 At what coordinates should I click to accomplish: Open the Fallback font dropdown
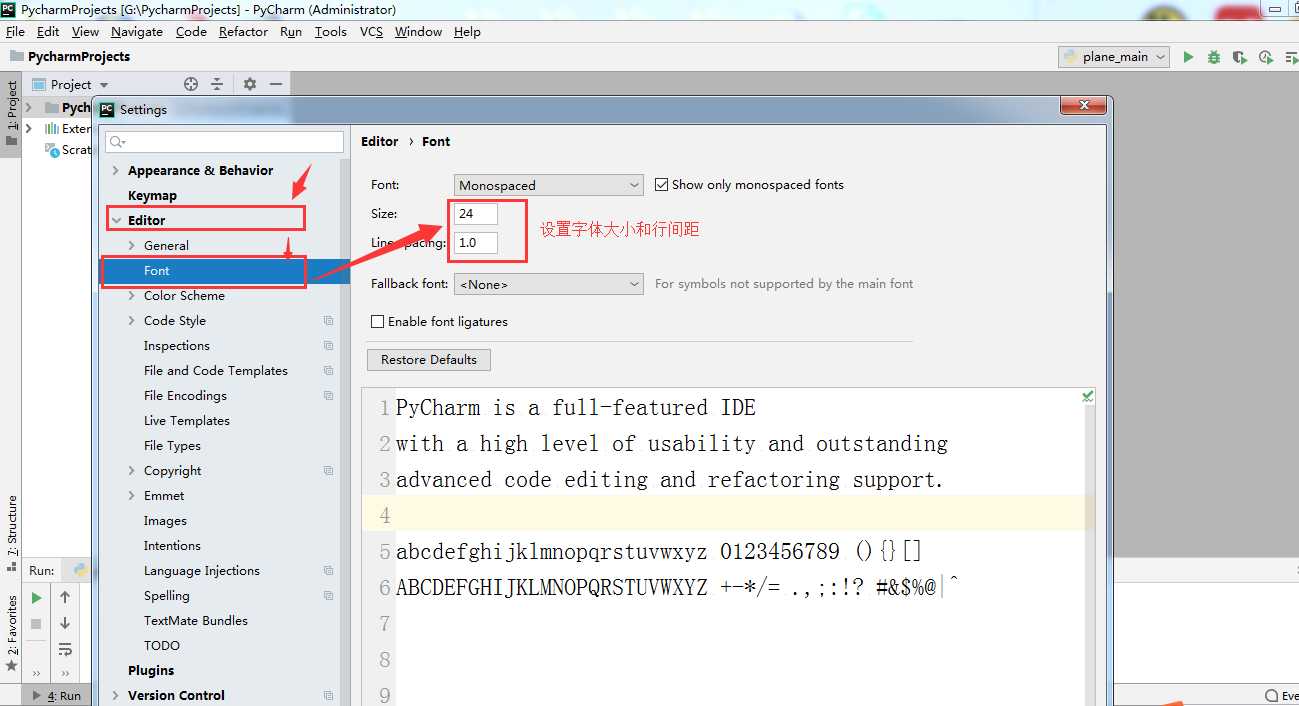[549, 284]
